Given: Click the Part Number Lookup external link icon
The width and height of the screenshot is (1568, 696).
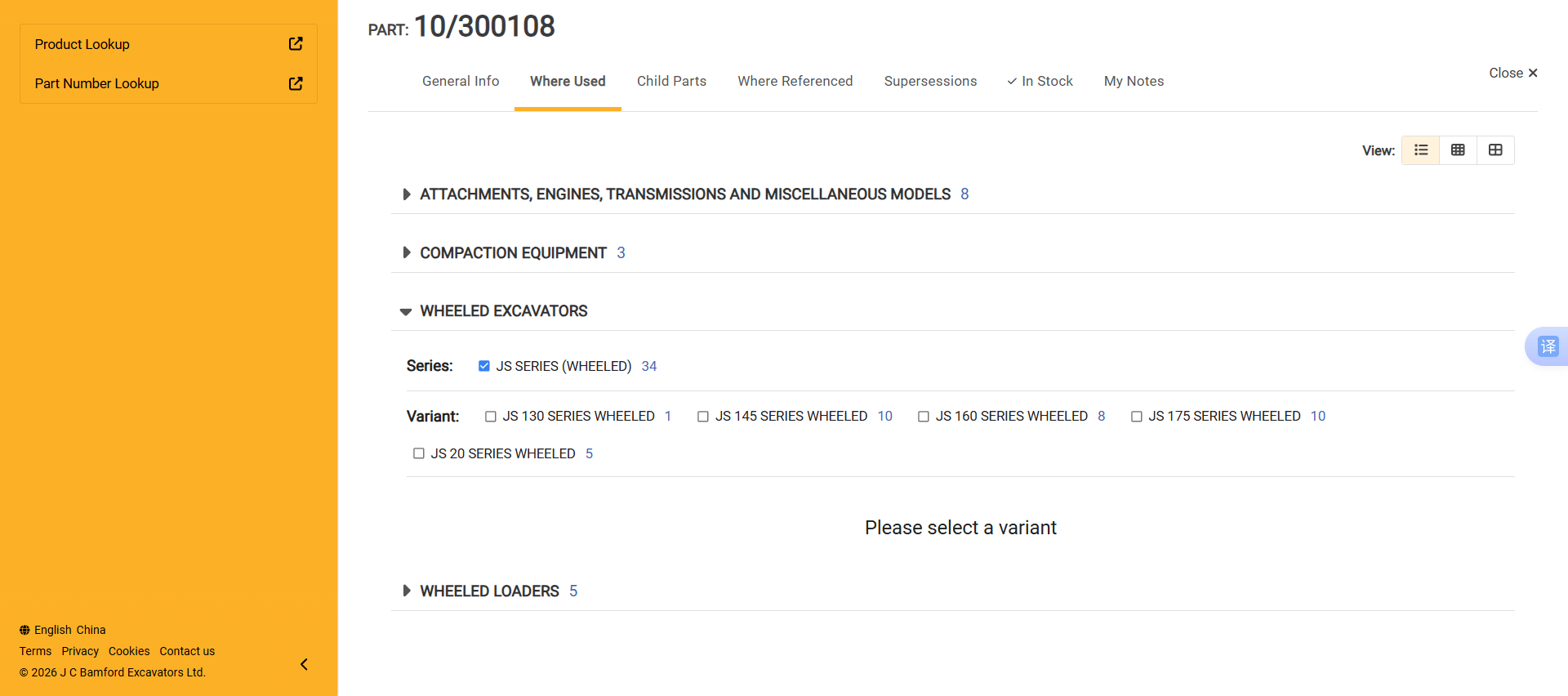Looking at the screenshot, I should point(296,83).
